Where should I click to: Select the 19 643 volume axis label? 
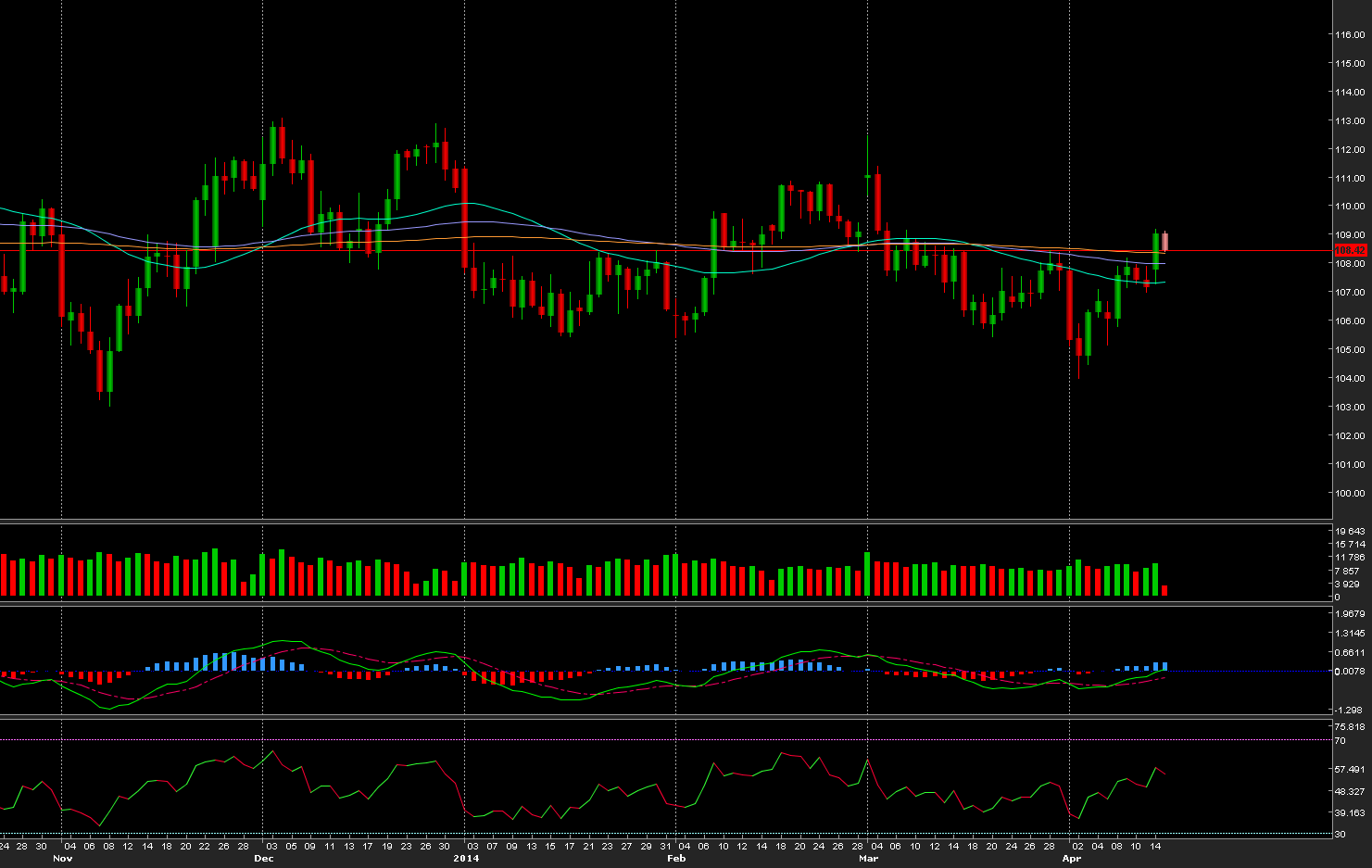[x=1350, y=531]
